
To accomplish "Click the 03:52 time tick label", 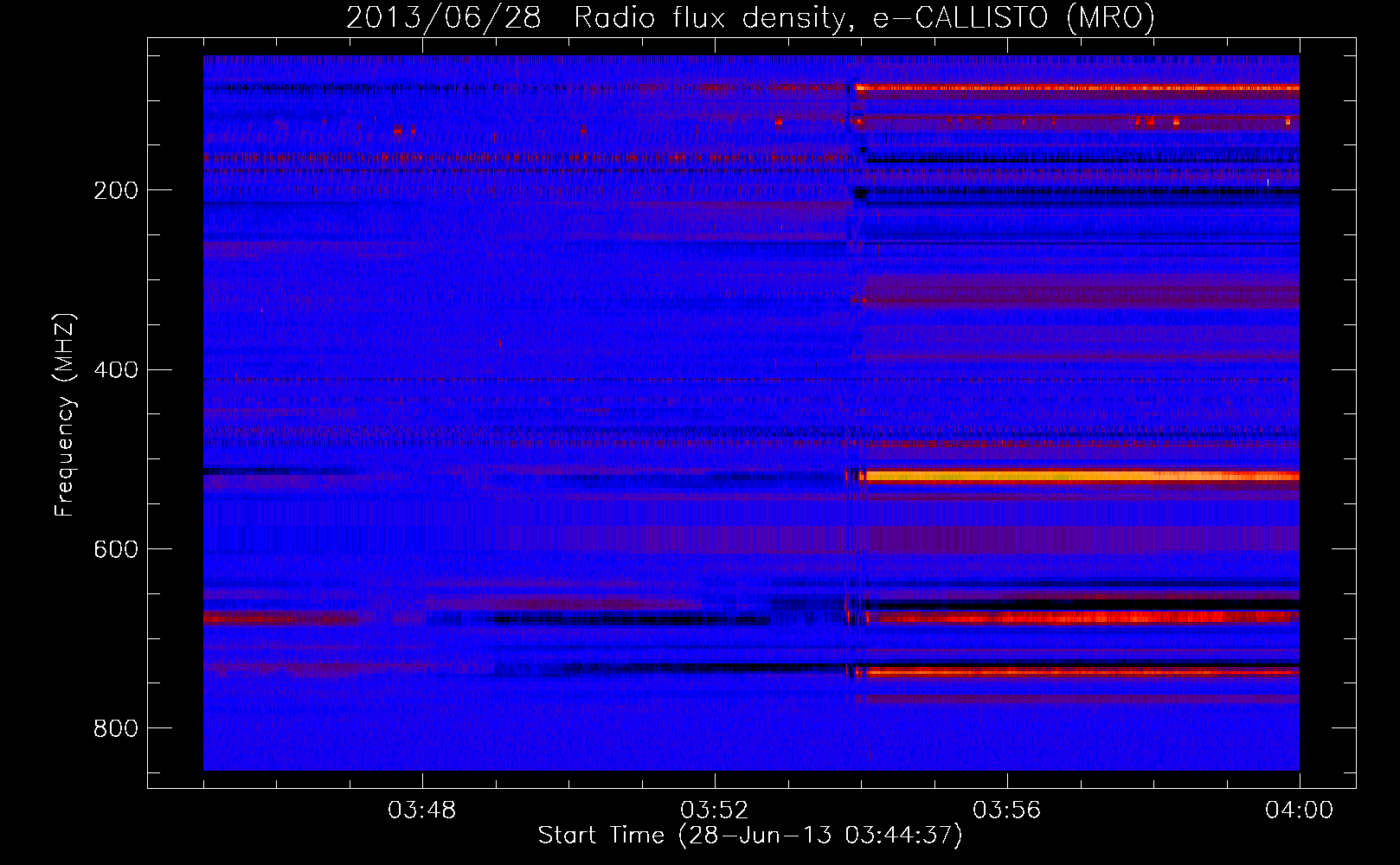I will point(715,811).
